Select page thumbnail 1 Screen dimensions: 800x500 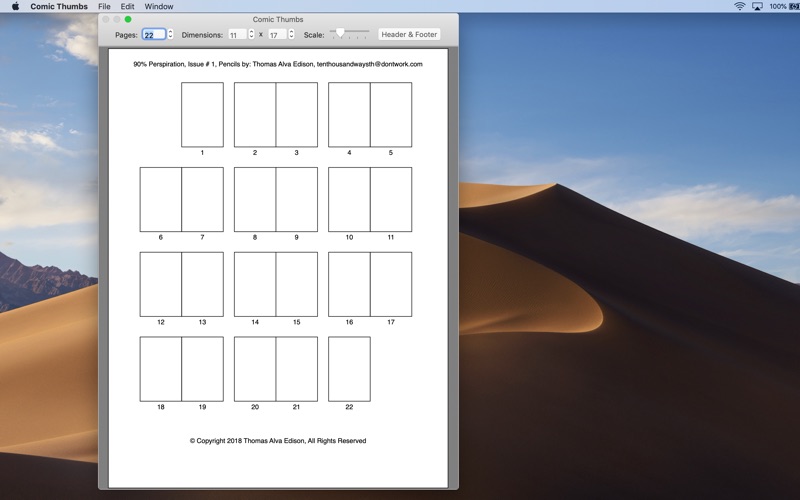(x=203, y=115)
